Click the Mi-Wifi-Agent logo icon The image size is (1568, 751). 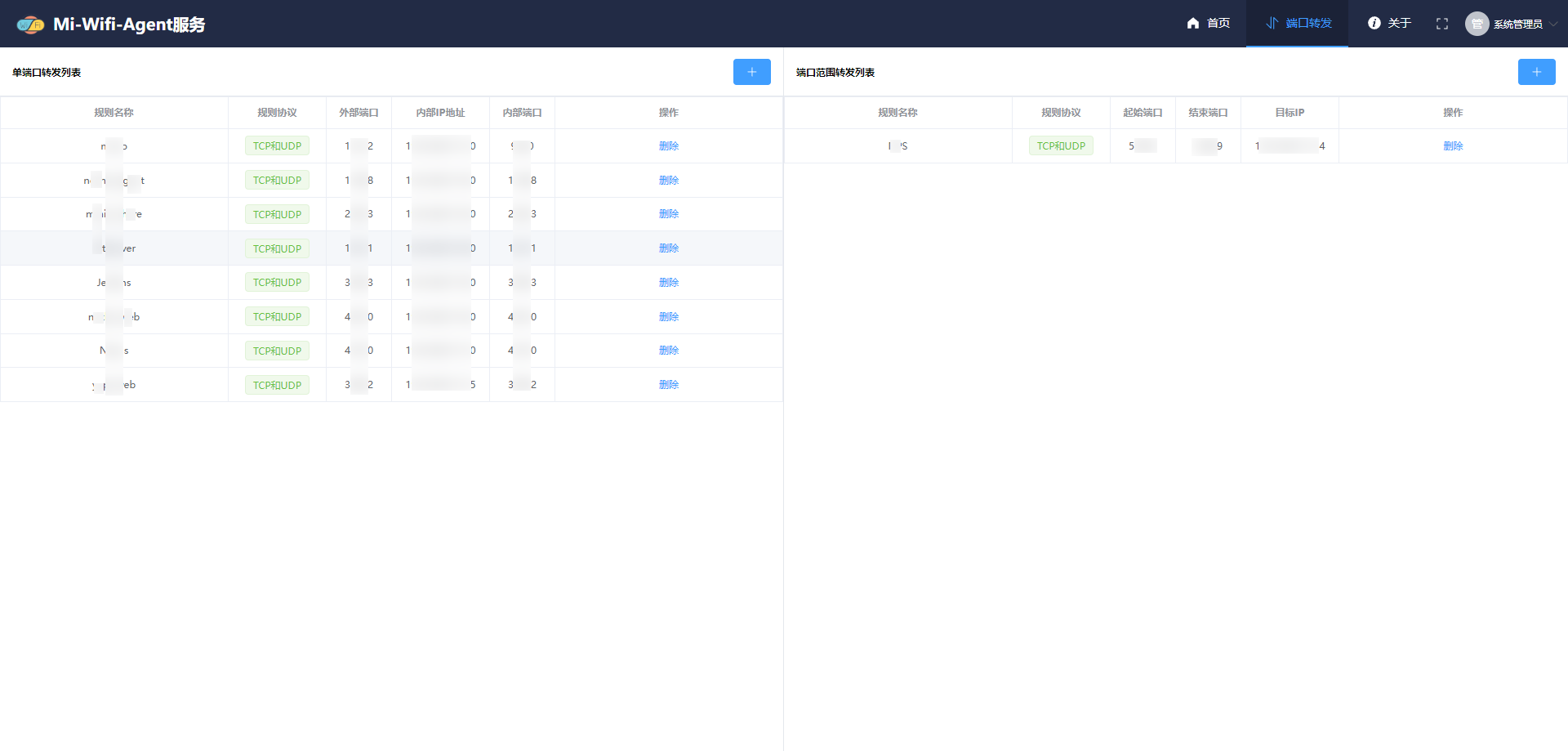pyautogui.click(x=30, y=25)
